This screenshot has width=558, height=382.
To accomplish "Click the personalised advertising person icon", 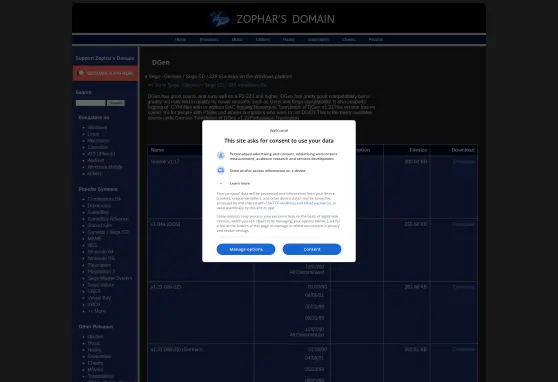I will tap(221, 156).
